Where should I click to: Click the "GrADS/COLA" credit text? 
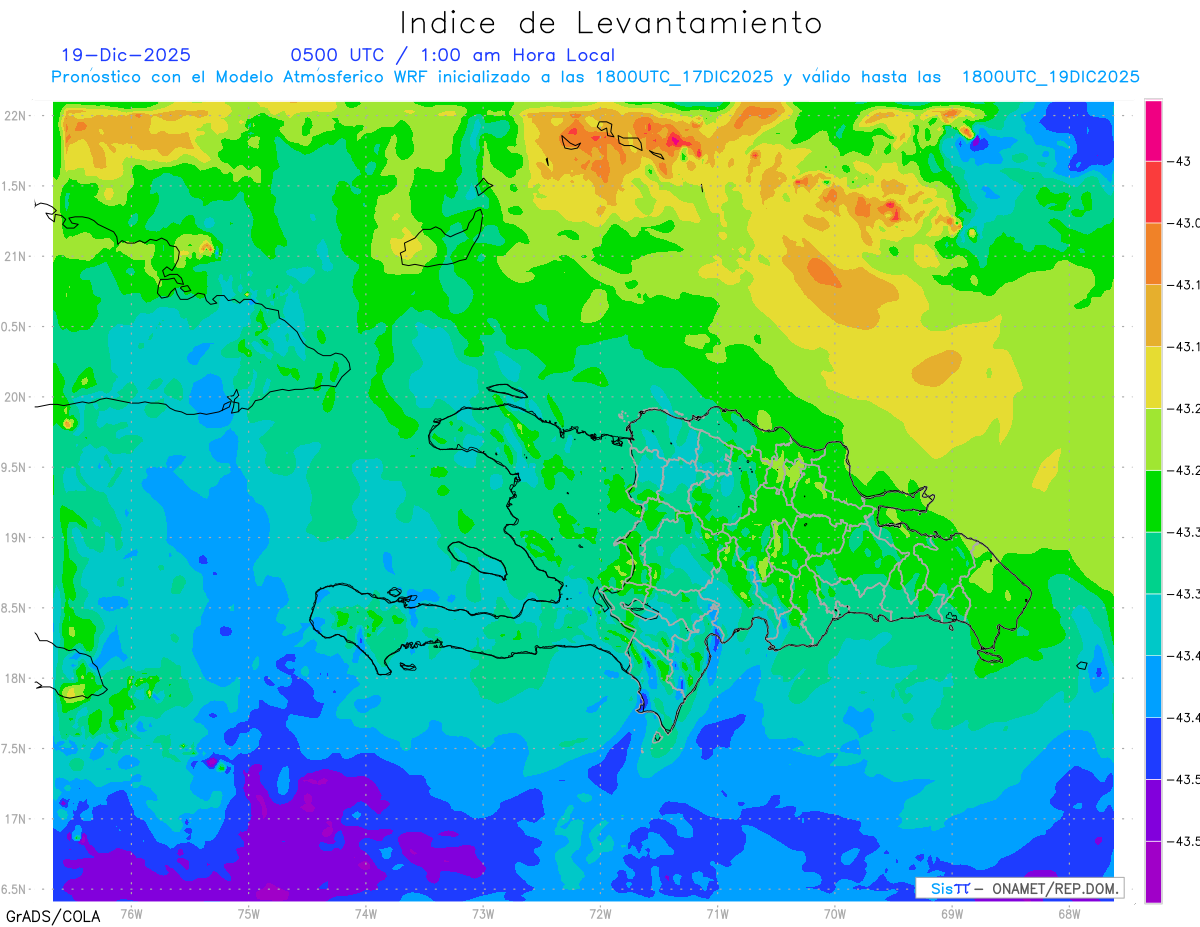tap(53, 916)
